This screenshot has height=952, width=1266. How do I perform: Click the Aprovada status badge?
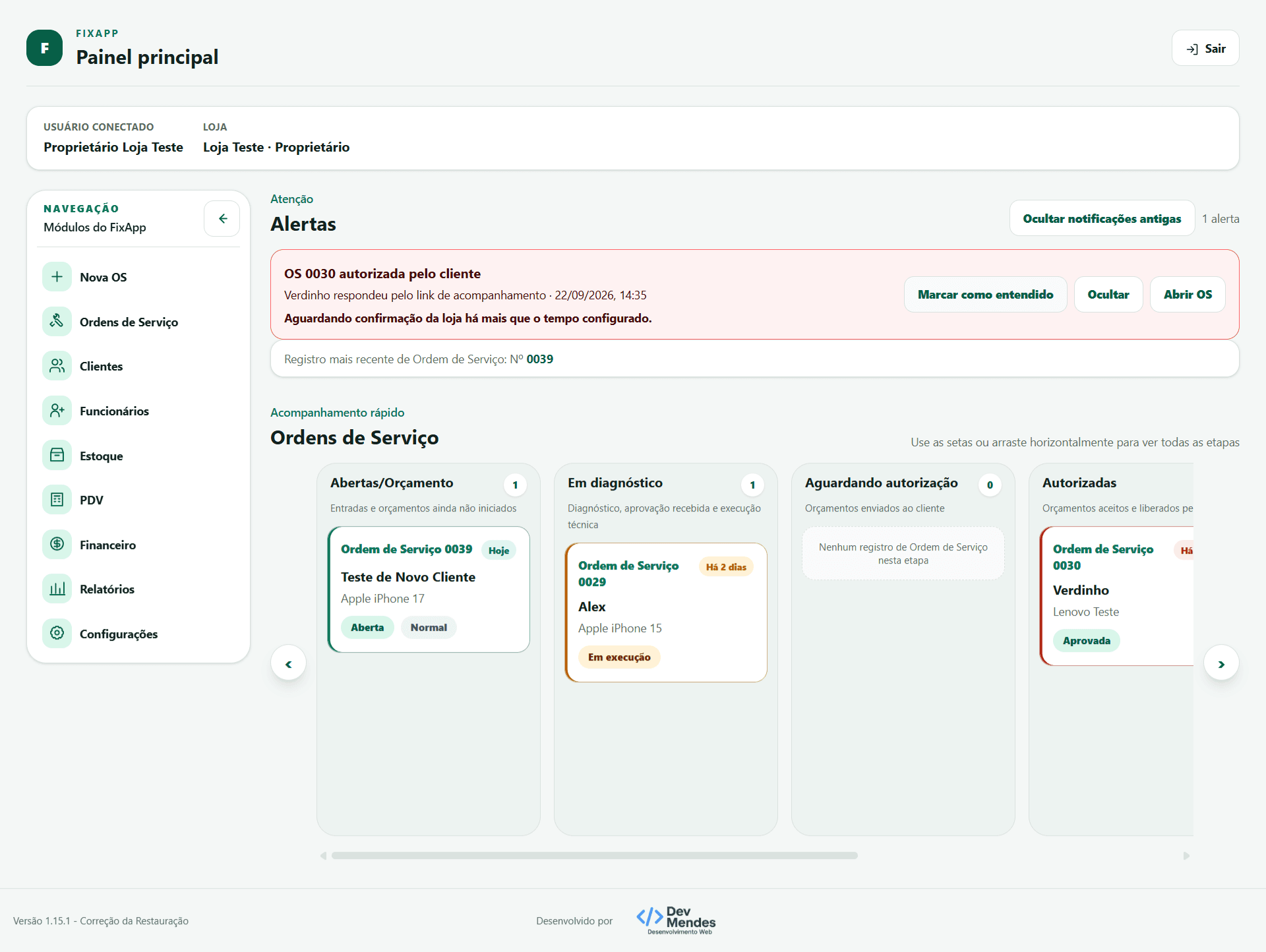coord(1086,641)
